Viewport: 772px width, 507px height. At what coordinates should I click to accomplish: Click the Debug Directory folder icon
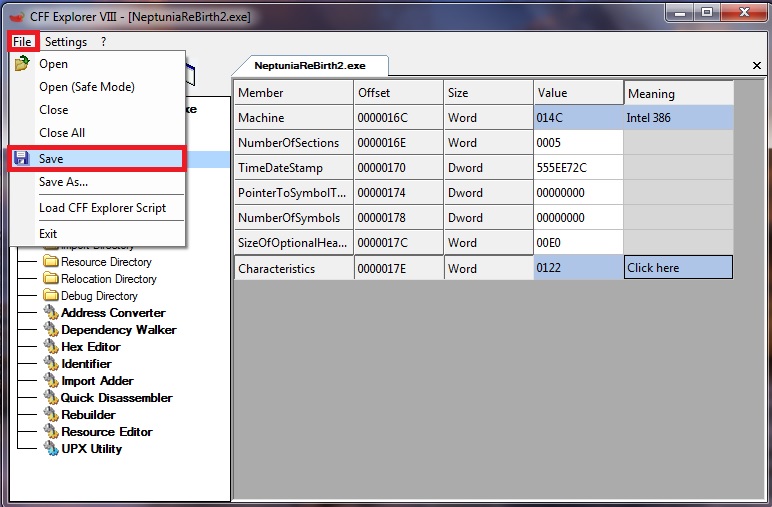[x=51, y=295]
